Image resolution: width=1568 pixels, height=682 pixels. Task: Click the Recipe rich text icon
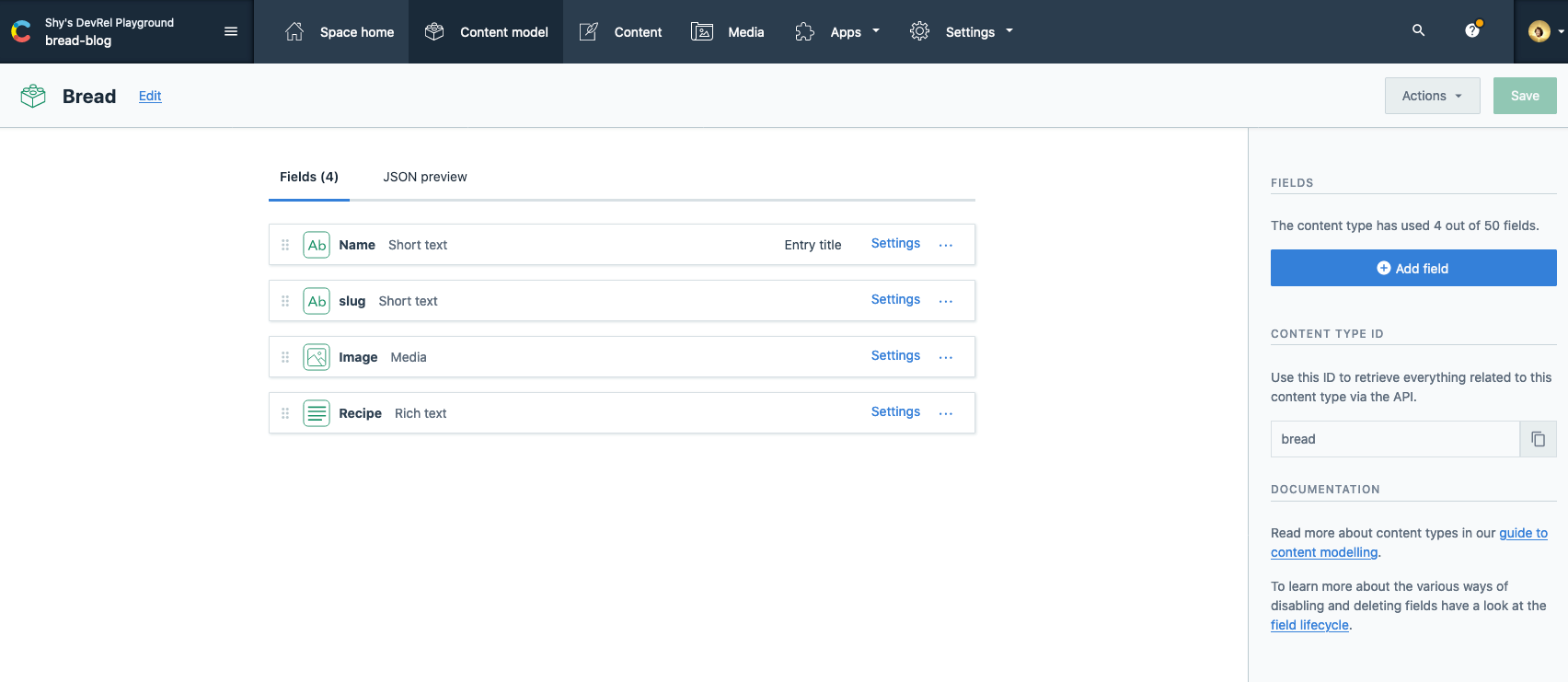[x=317, y=413]
